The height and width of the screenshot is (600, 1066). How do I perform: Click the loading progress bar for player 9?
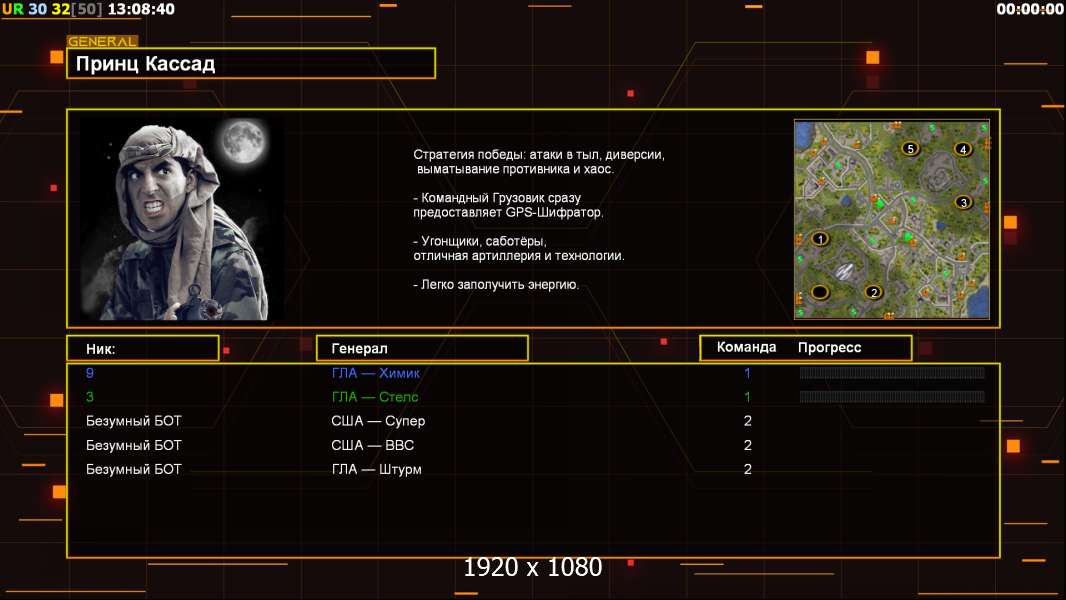click(892, 372)
